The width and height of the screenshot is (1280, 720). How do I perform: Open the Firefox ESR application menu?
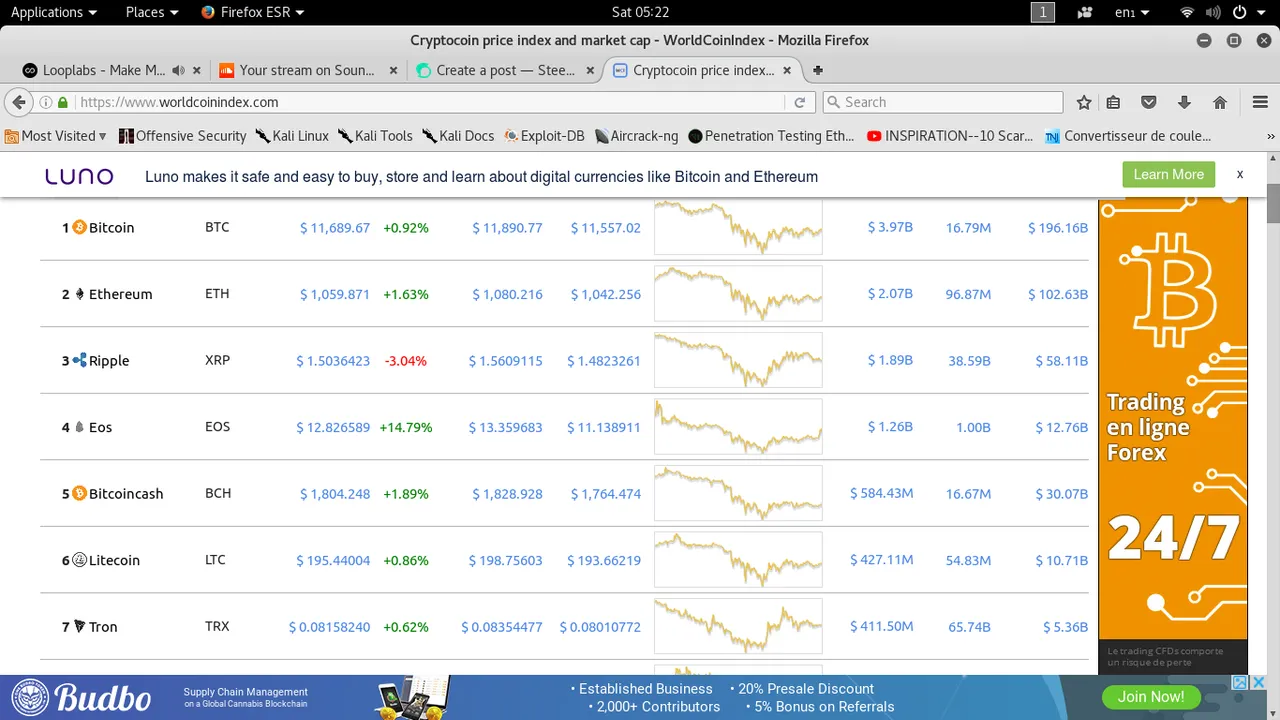(x=252, y=12)
